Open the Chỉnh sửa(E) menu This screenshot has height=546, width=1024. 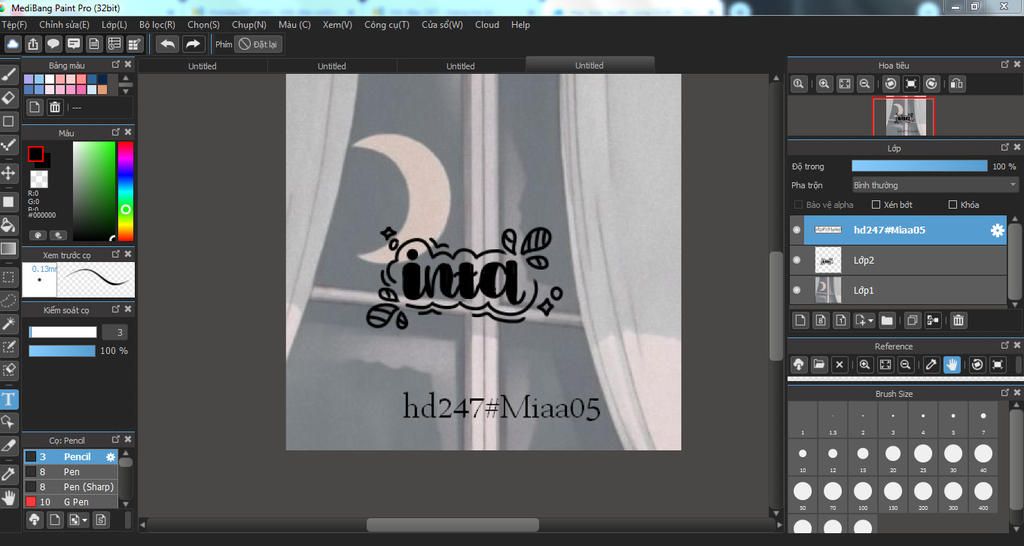pos(64,25)
